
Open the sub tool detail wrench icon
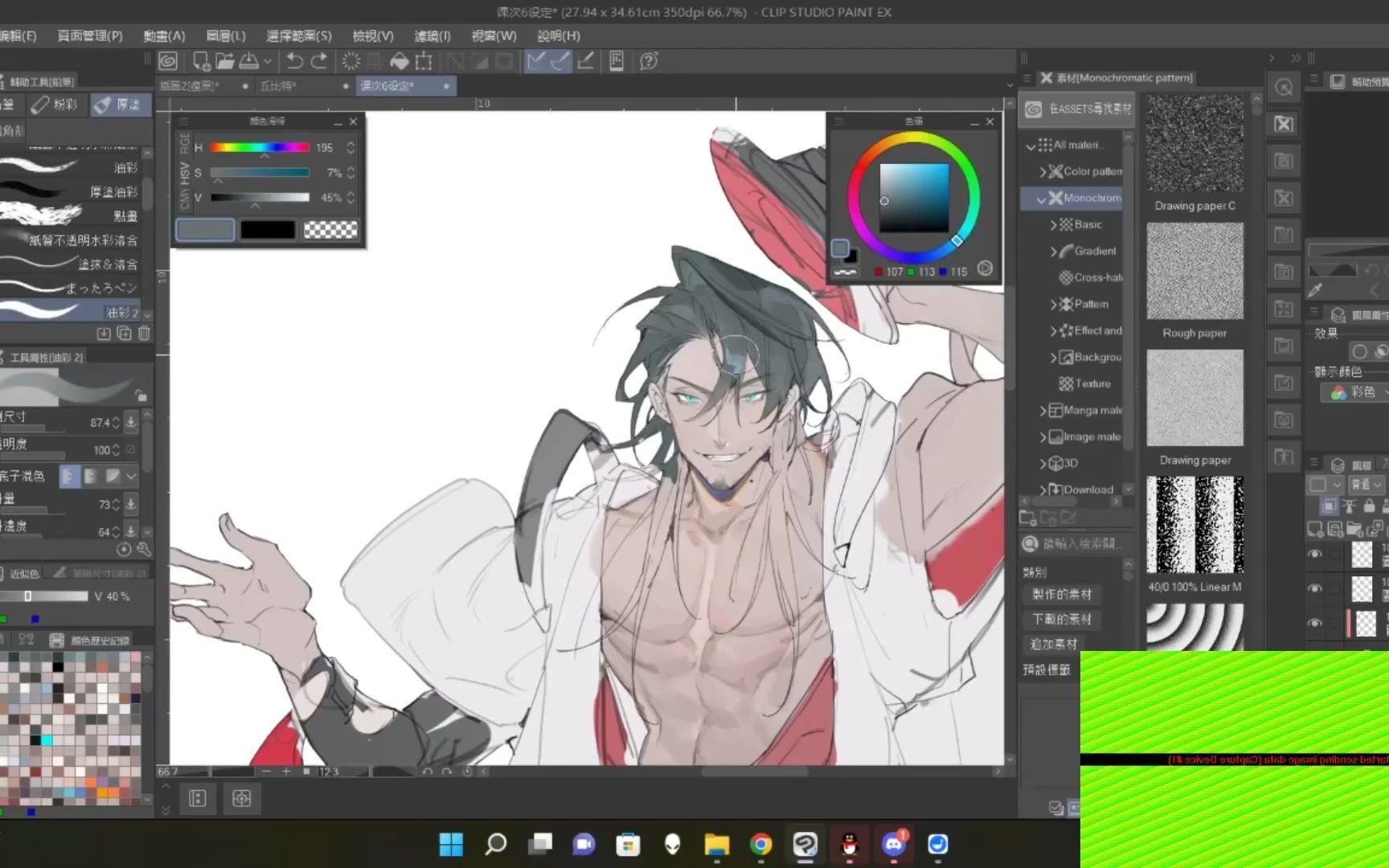coord(144,550)
